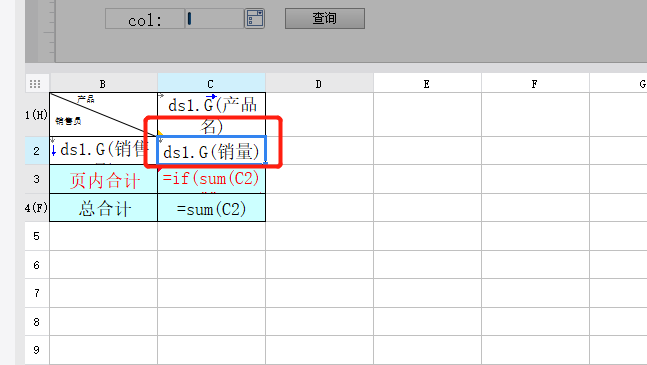
Task: Click the 查询 button
Action: point(325,19)
